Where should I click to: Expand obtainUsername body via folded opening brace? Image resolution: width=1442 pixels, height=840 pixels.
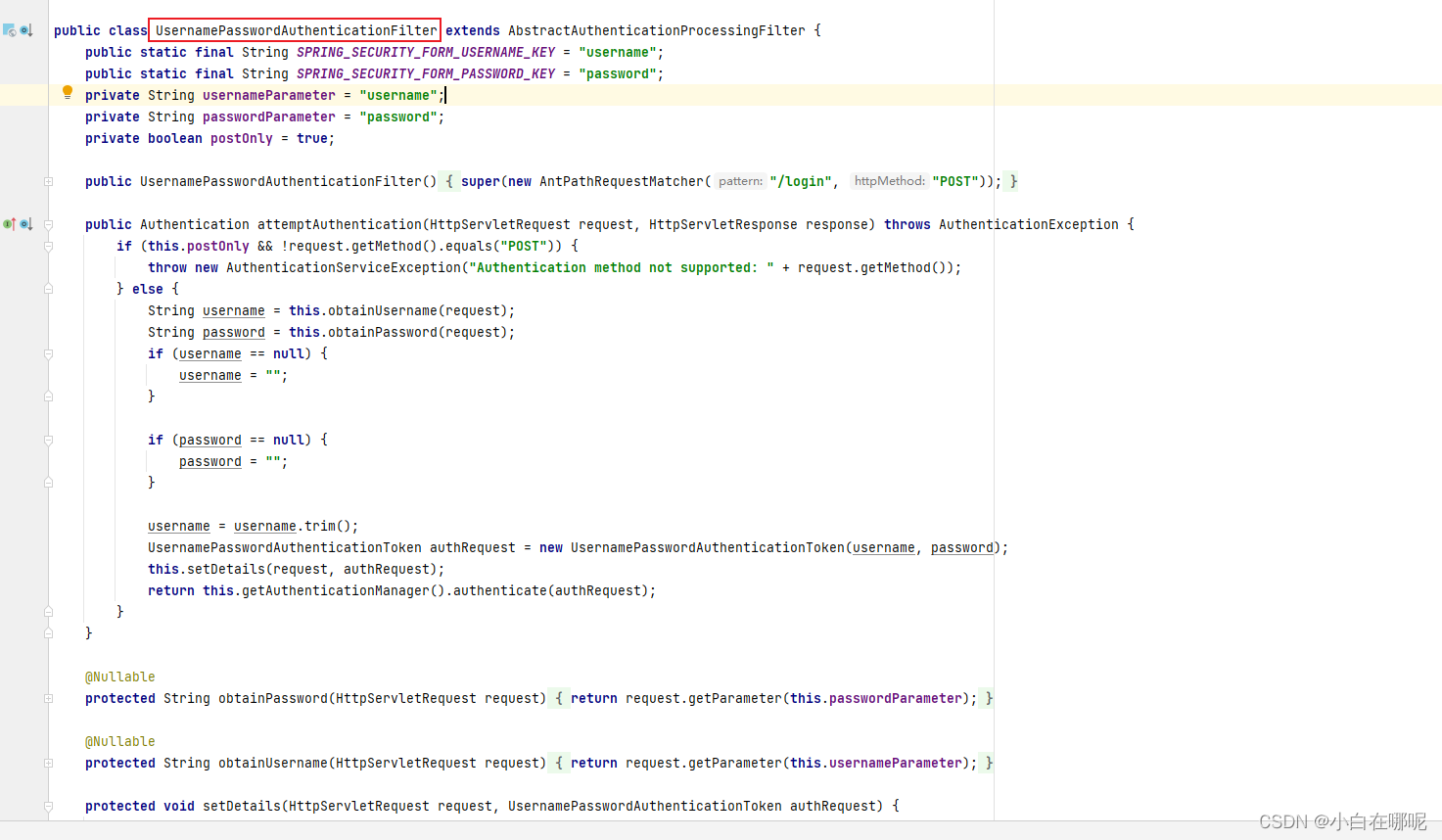click(559, 763)
